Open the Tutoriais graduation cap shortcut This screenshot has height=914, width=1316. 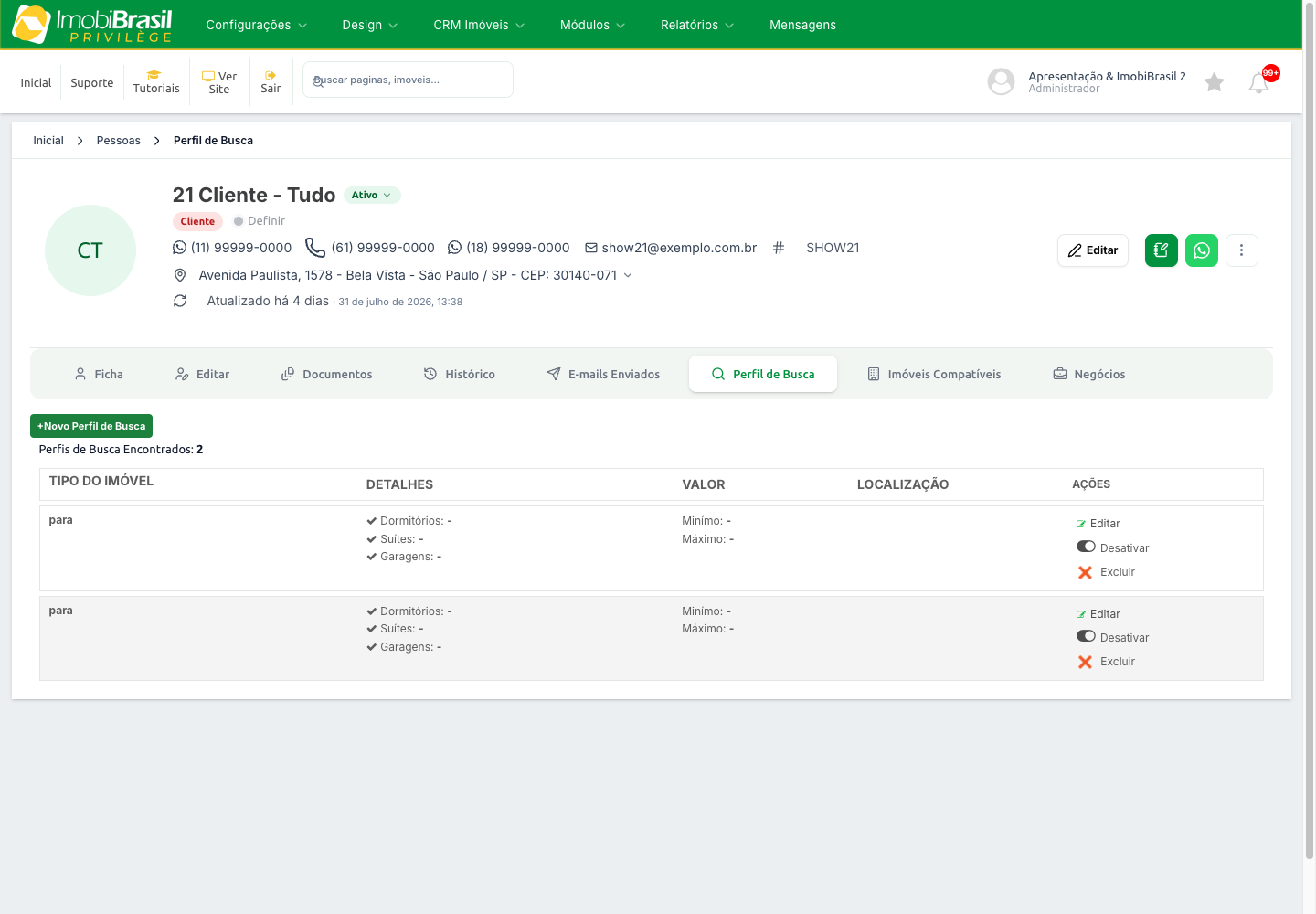[x=156, y=82]
